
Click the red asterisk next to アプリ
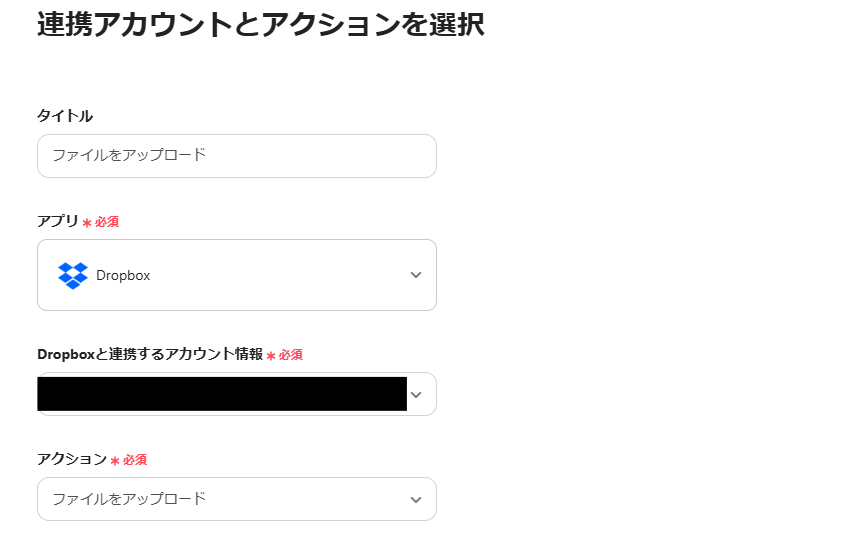point(87,223)
